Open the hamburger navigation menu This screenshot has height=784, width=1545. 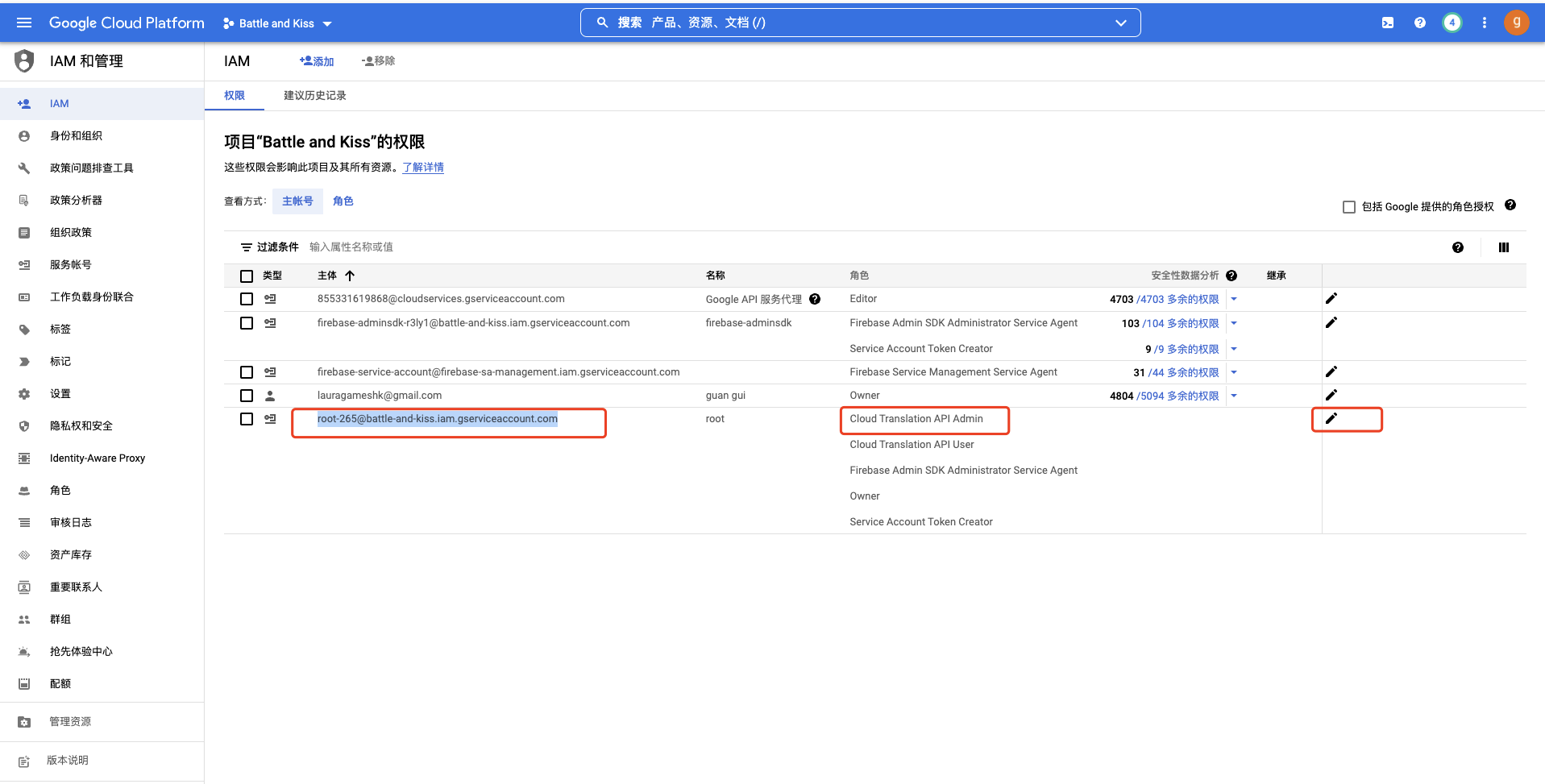24,23
